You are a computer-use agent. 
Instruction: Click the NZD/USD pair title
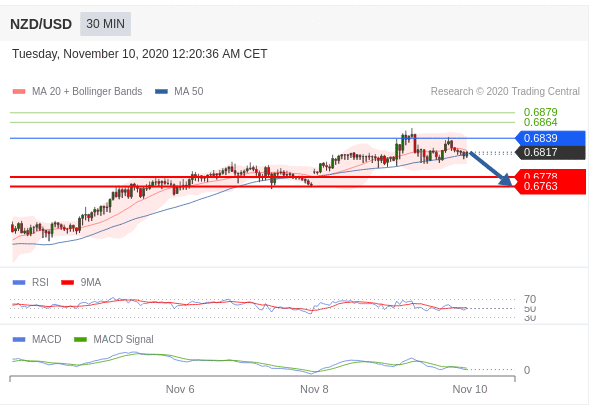coord(41,24)
